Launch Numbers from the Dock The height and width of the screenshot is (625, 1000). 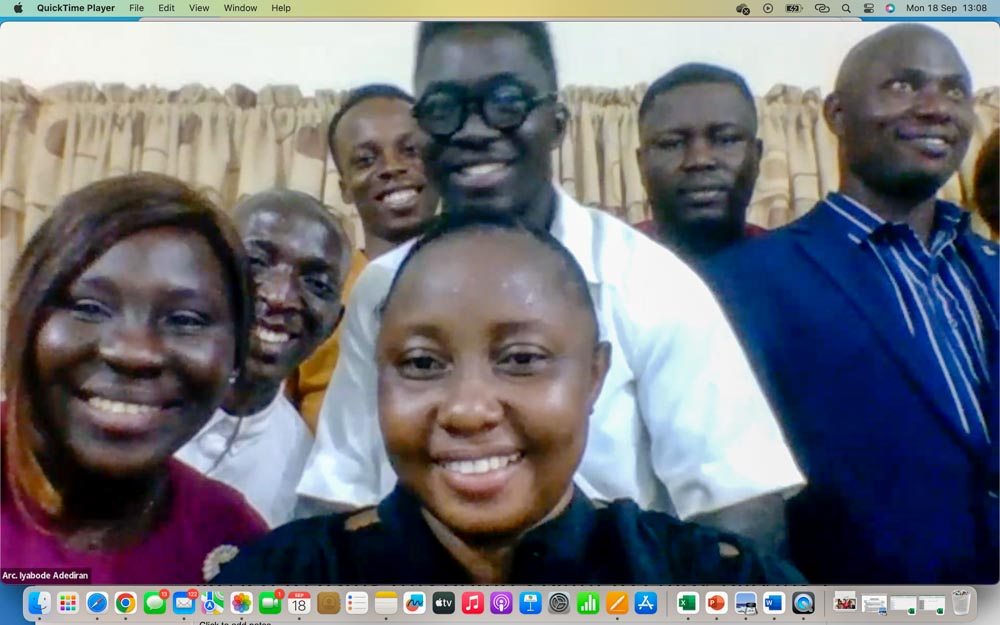point(588,603)
